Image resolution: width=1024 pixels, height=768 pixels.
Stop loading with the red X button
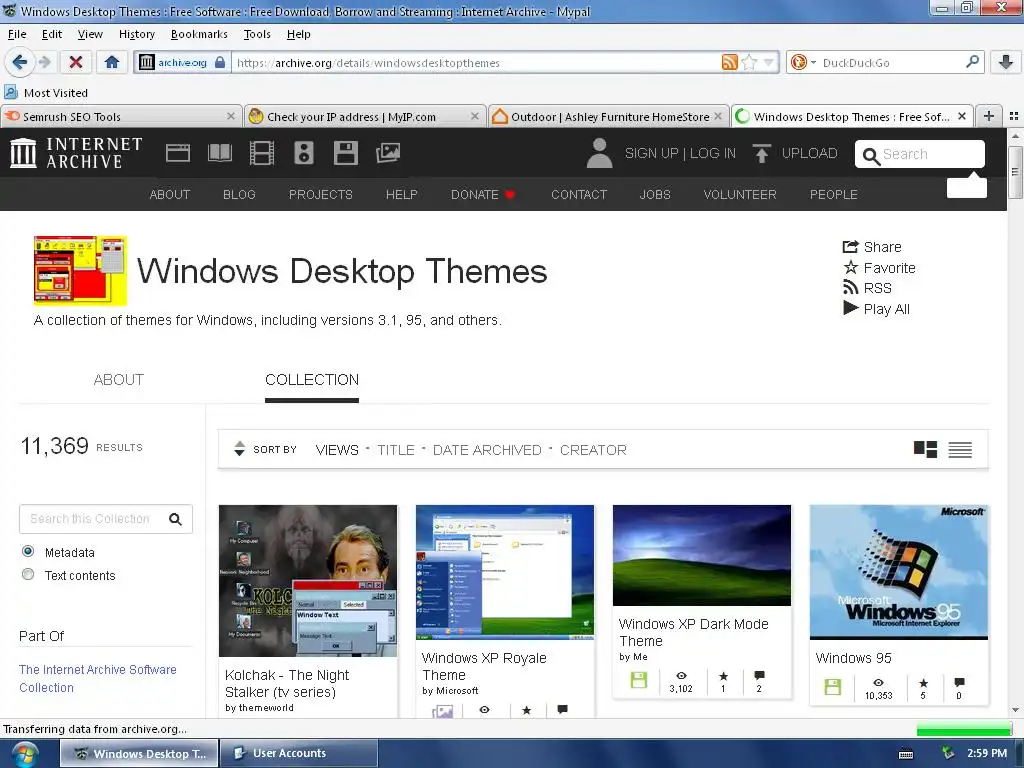click(76, 62)
